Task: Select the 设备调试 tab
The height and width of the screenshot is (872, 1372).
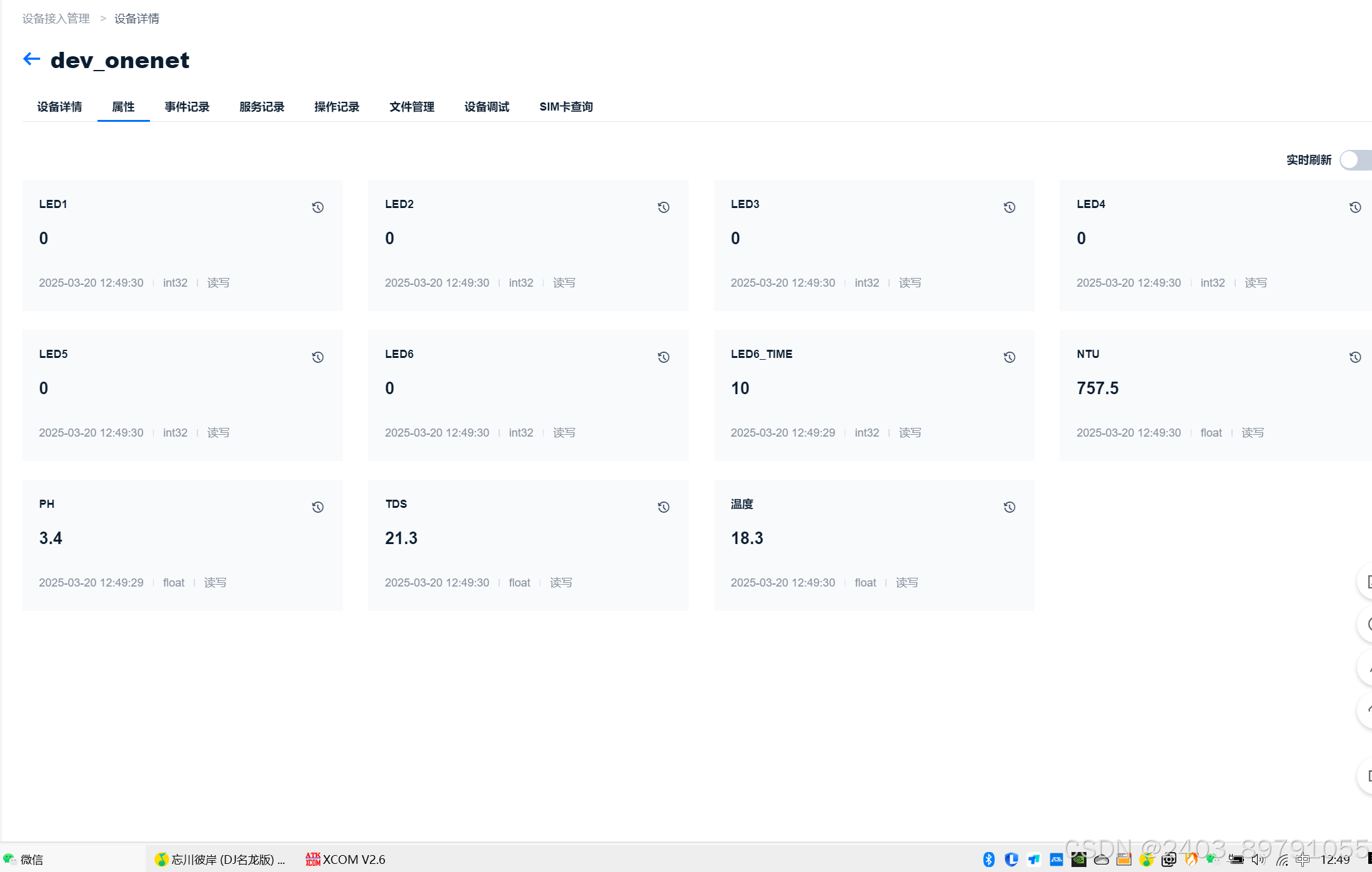Action: click(487, 107)
